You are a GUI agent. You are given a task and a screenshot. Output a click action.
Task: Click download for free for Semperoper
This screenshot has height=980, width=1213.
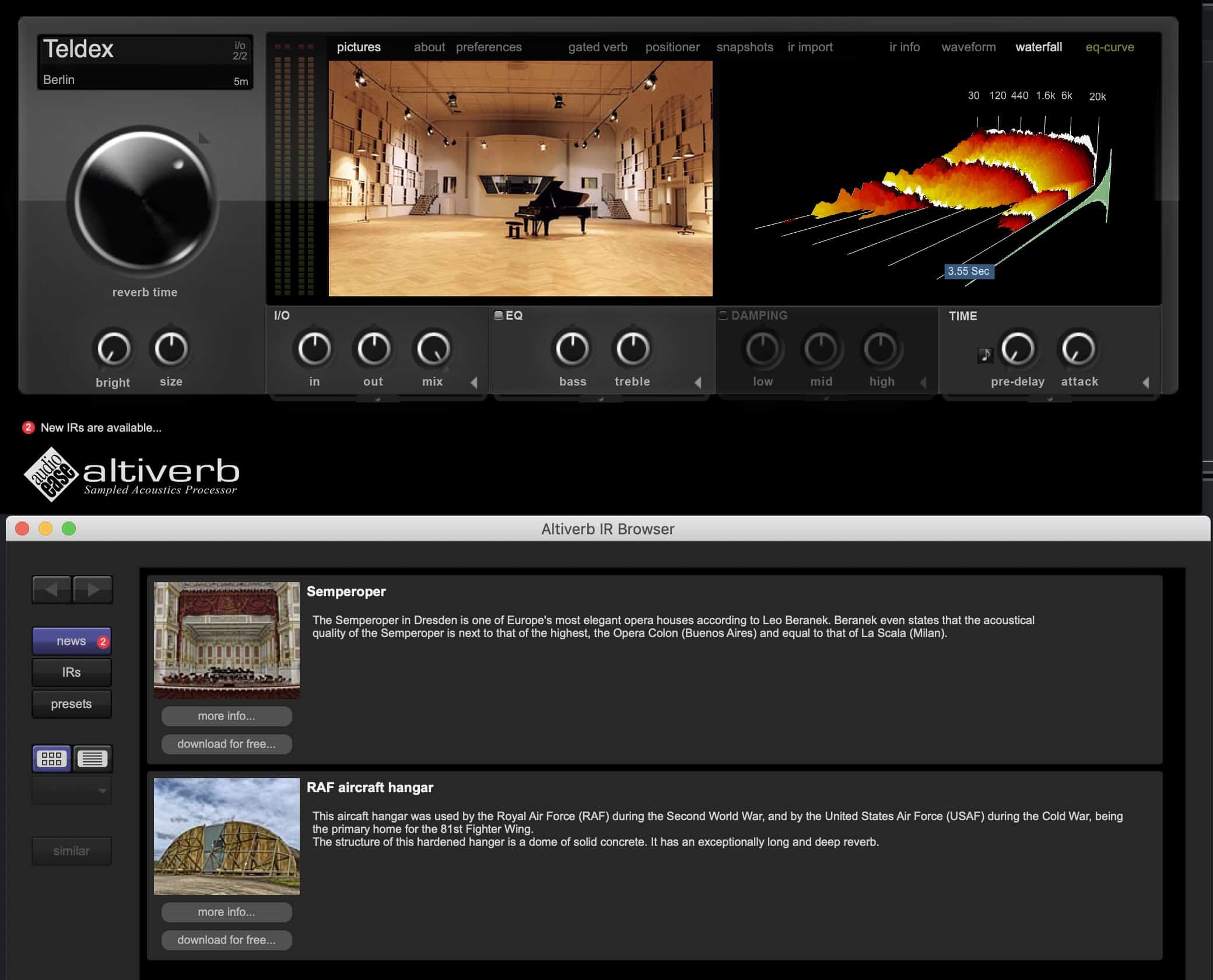[x=227, y=744]
